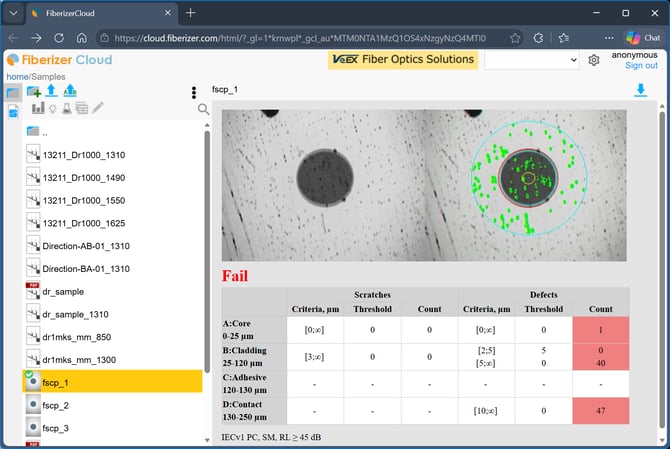This screenshot has width=670, height=449.
Task: Open fiber scope file fscp_3
Action: [113, 428]
